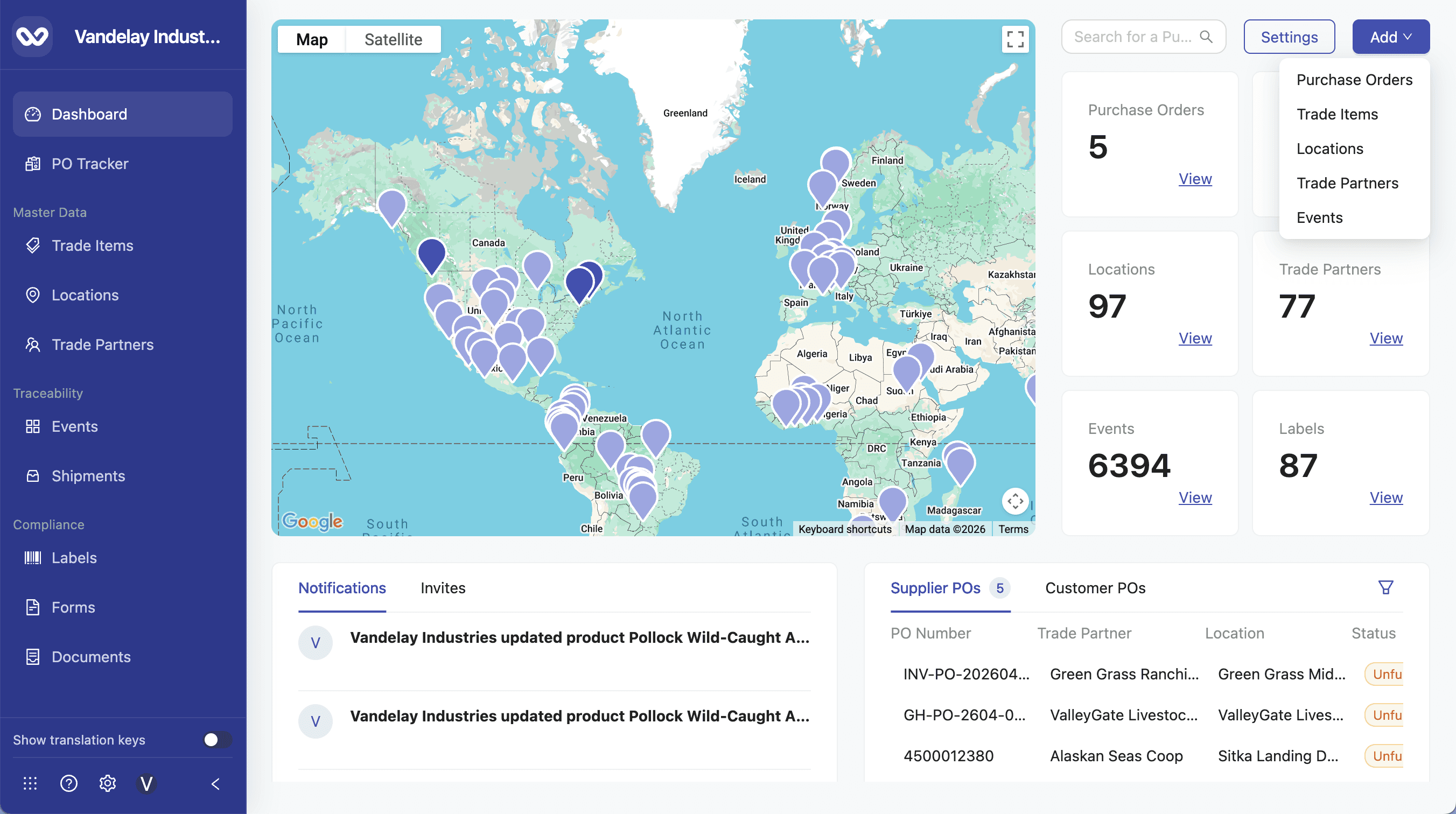Click the purchase order search field

pos(1132,37)
